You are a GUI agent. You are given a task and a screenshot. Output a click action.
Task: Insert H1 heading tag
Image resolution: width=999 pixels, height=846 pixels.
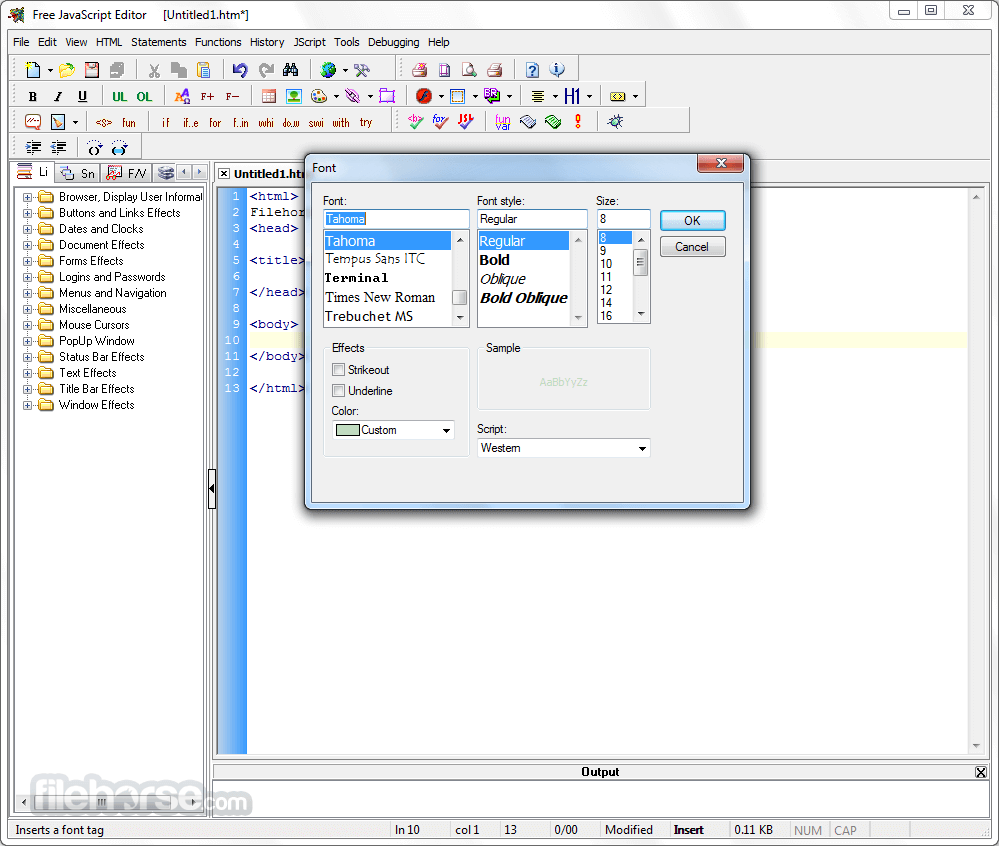(572, 96)
